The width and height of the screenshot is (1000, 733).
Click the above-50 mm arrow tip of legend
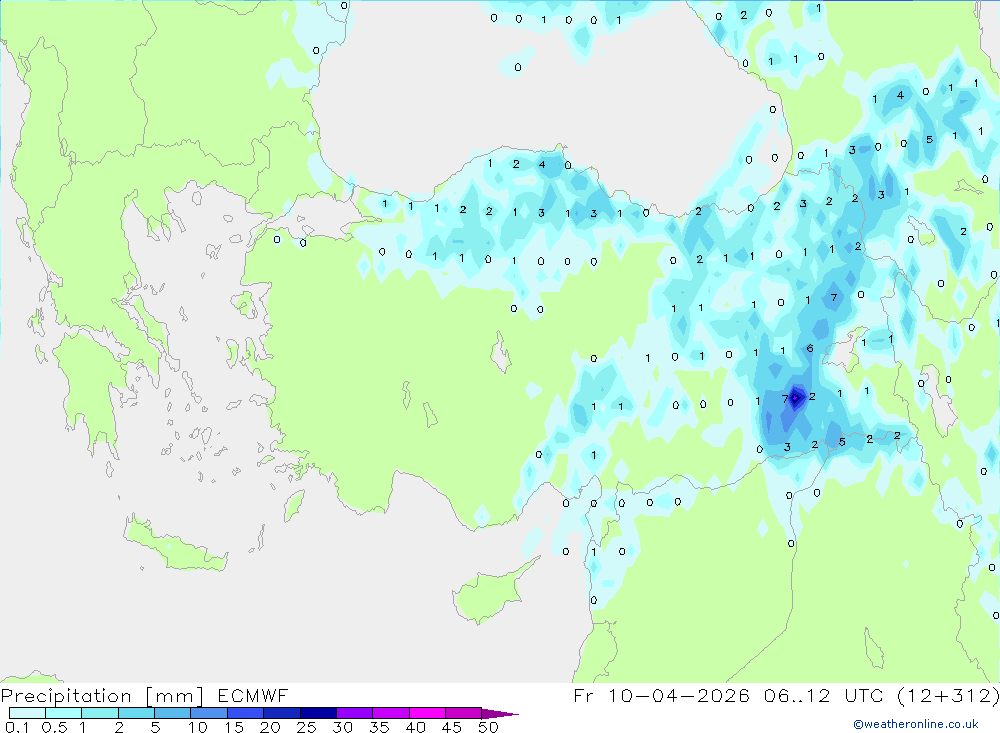500,713
